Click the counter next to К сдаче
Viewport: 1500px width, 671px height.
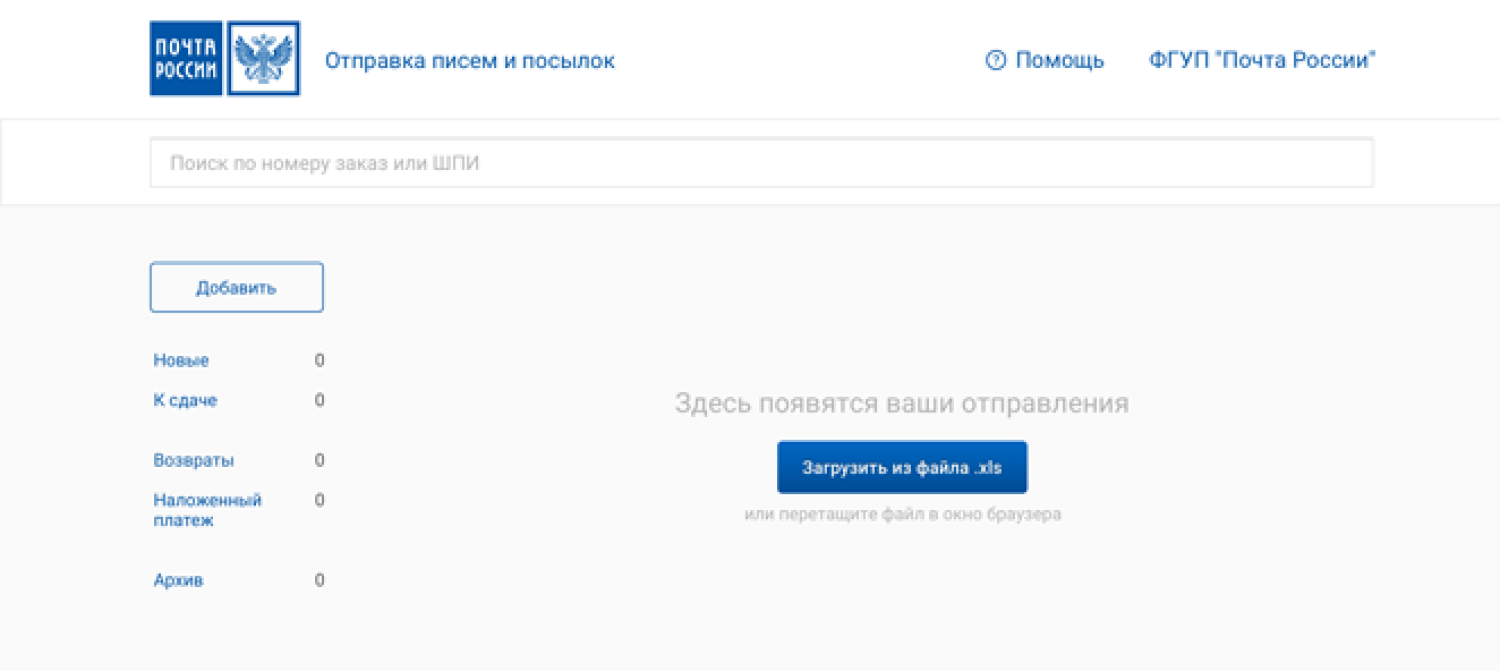click(319, 401)
